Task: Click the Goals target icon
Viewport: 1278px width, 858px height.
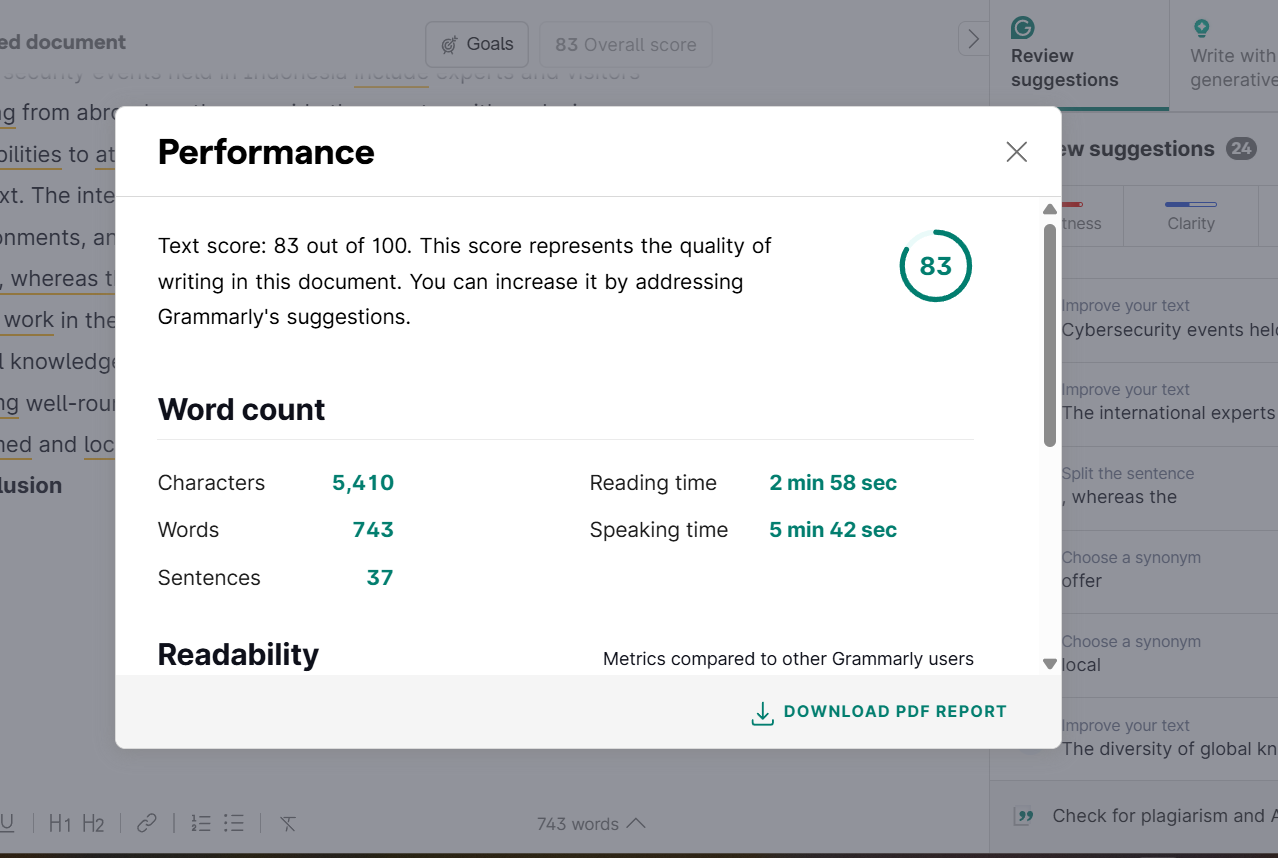Action: 450,45
